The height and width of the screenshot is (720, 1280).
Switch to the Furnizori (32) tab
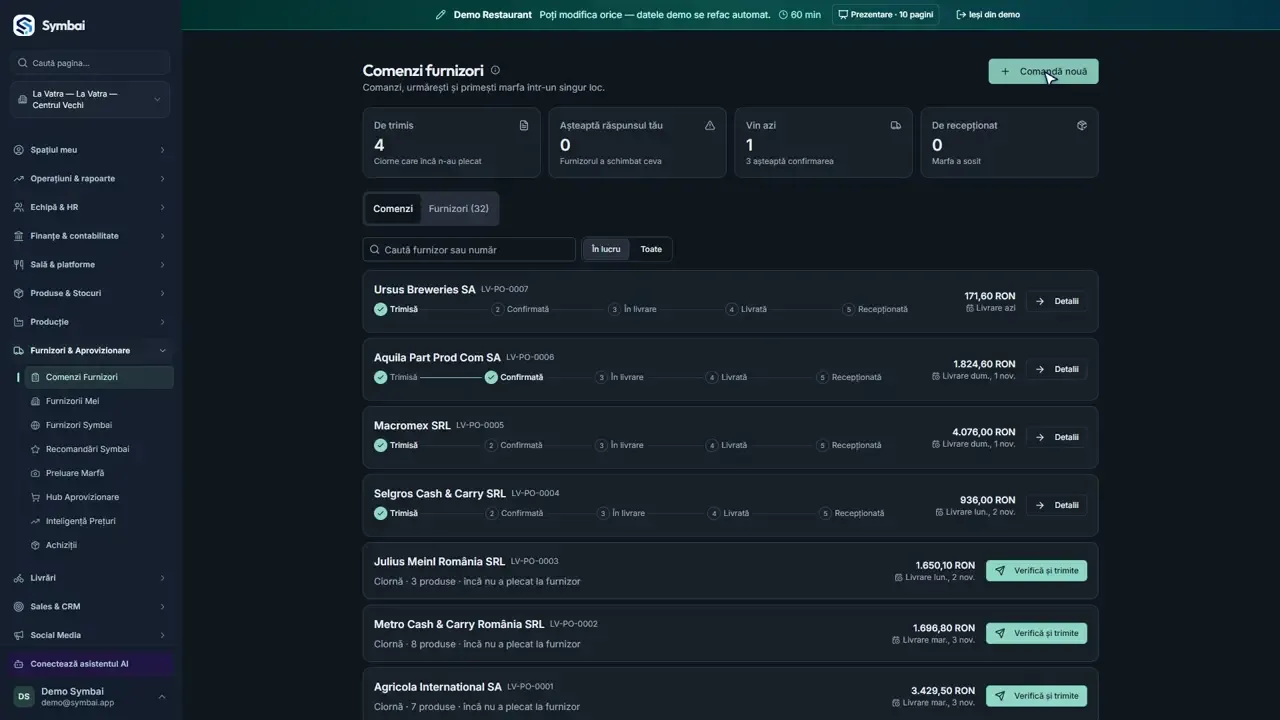(459, 208)
